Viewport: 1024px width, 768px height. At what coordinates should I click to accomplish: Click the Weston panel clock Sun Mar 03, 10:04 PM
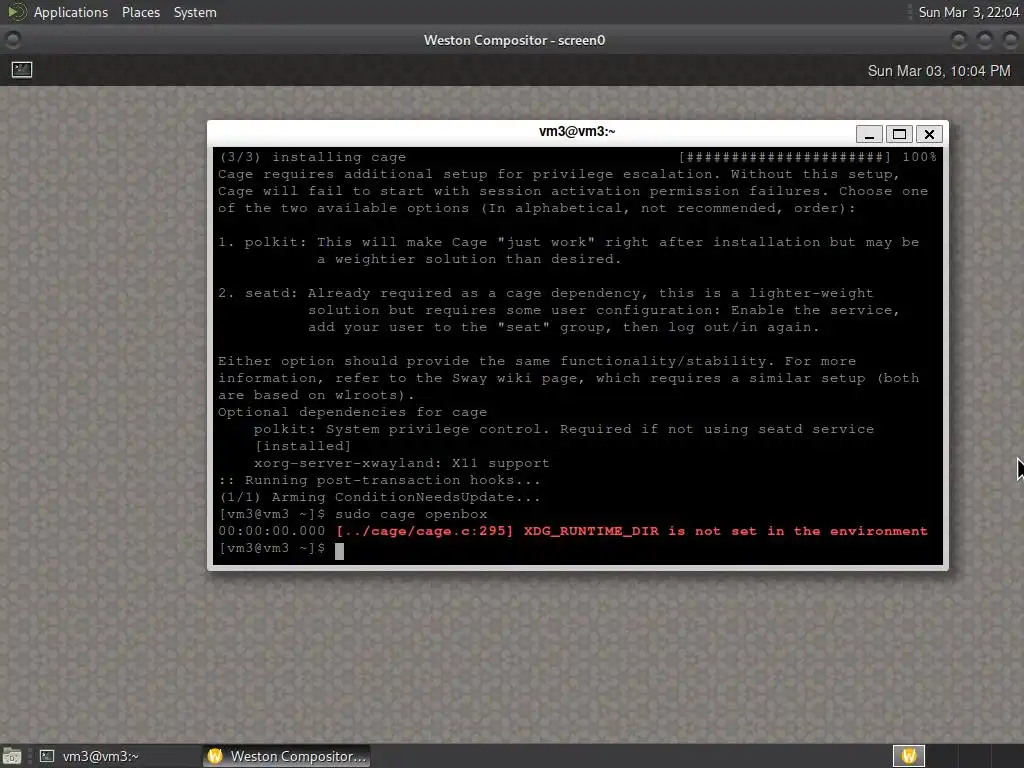coord(938,71)
